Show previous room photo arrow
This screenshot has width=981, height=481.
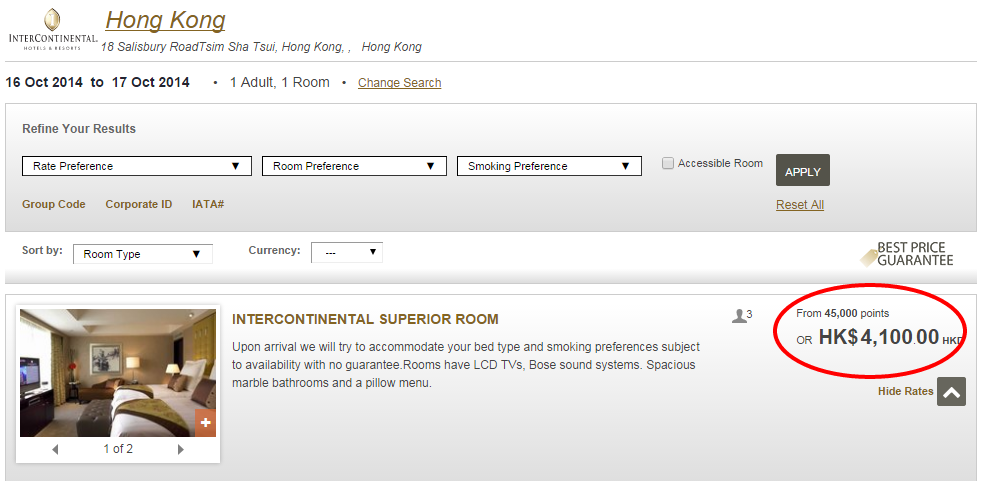[x=55, y=449]
